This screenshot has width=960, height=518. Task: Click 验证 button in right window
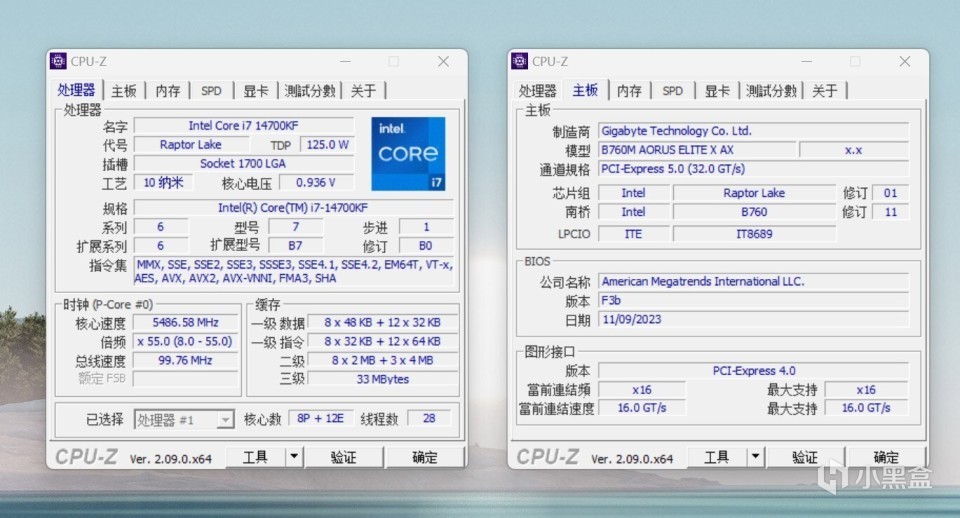click(804, 457)
